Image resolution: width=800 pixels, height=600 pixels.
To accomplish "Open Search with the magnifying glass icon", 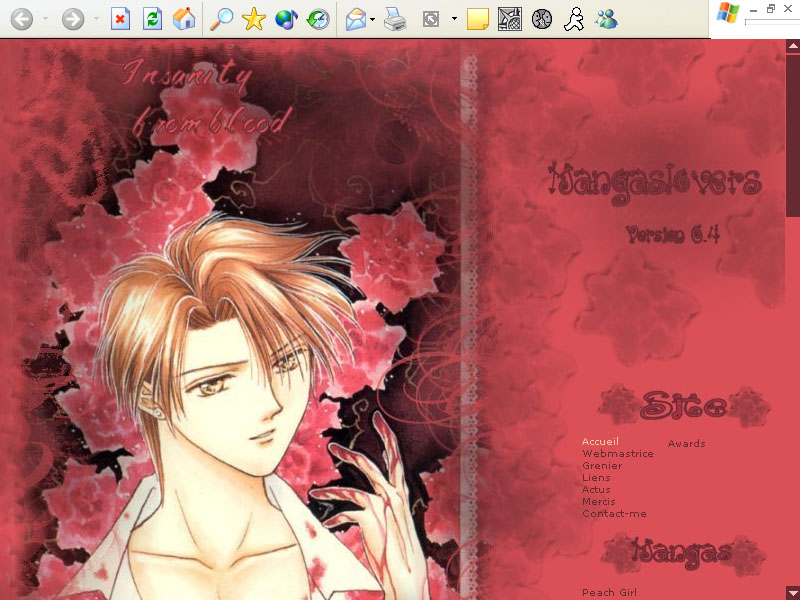I will (x=221, y=20).
